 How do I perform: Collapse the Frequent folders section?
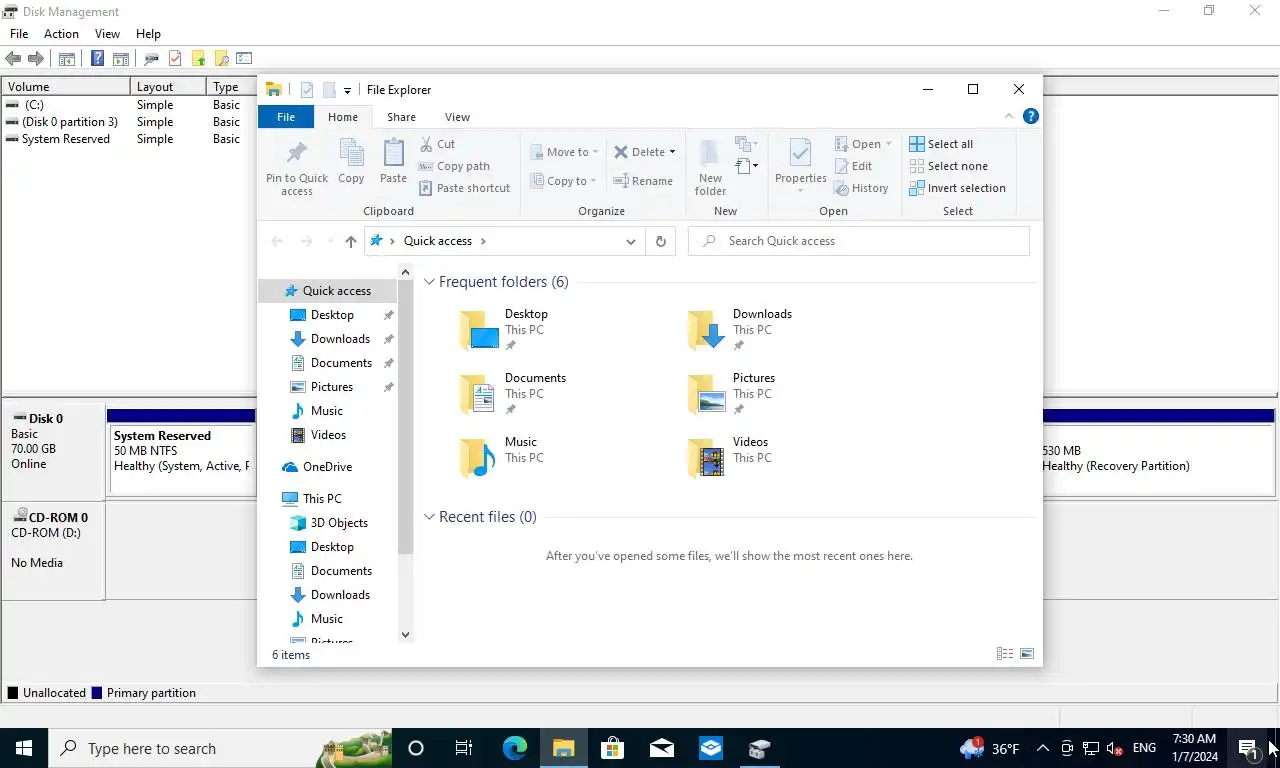click(429, 282)
